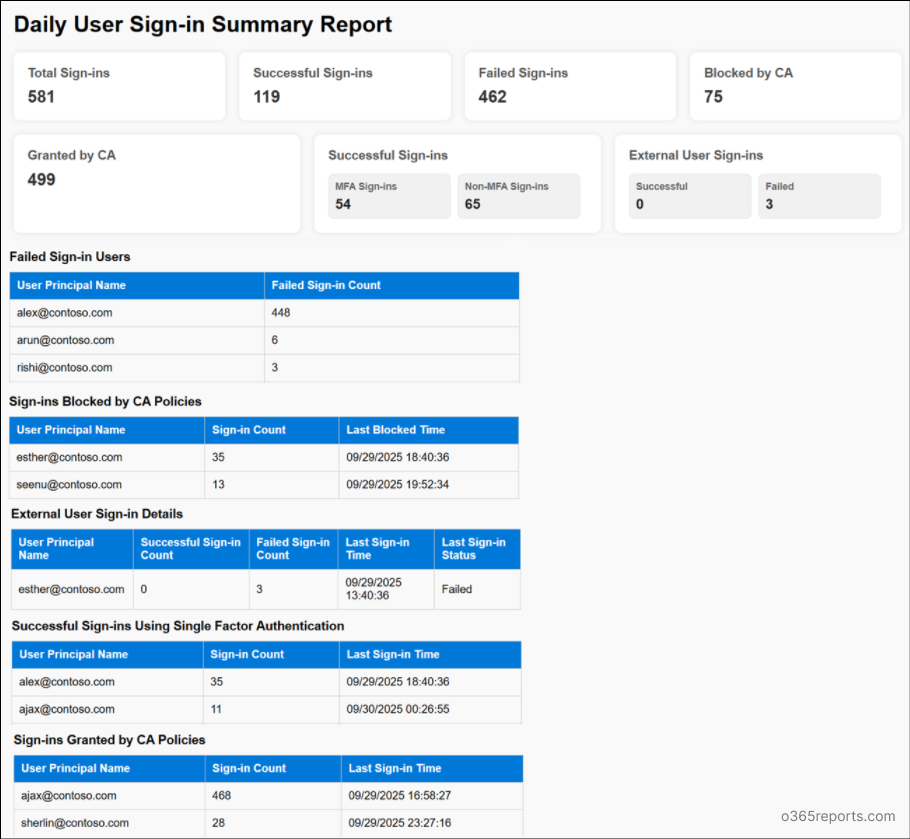Open the Failed Sign-ins card showing 462
910x839 pixels.
[x=570, y=86]
